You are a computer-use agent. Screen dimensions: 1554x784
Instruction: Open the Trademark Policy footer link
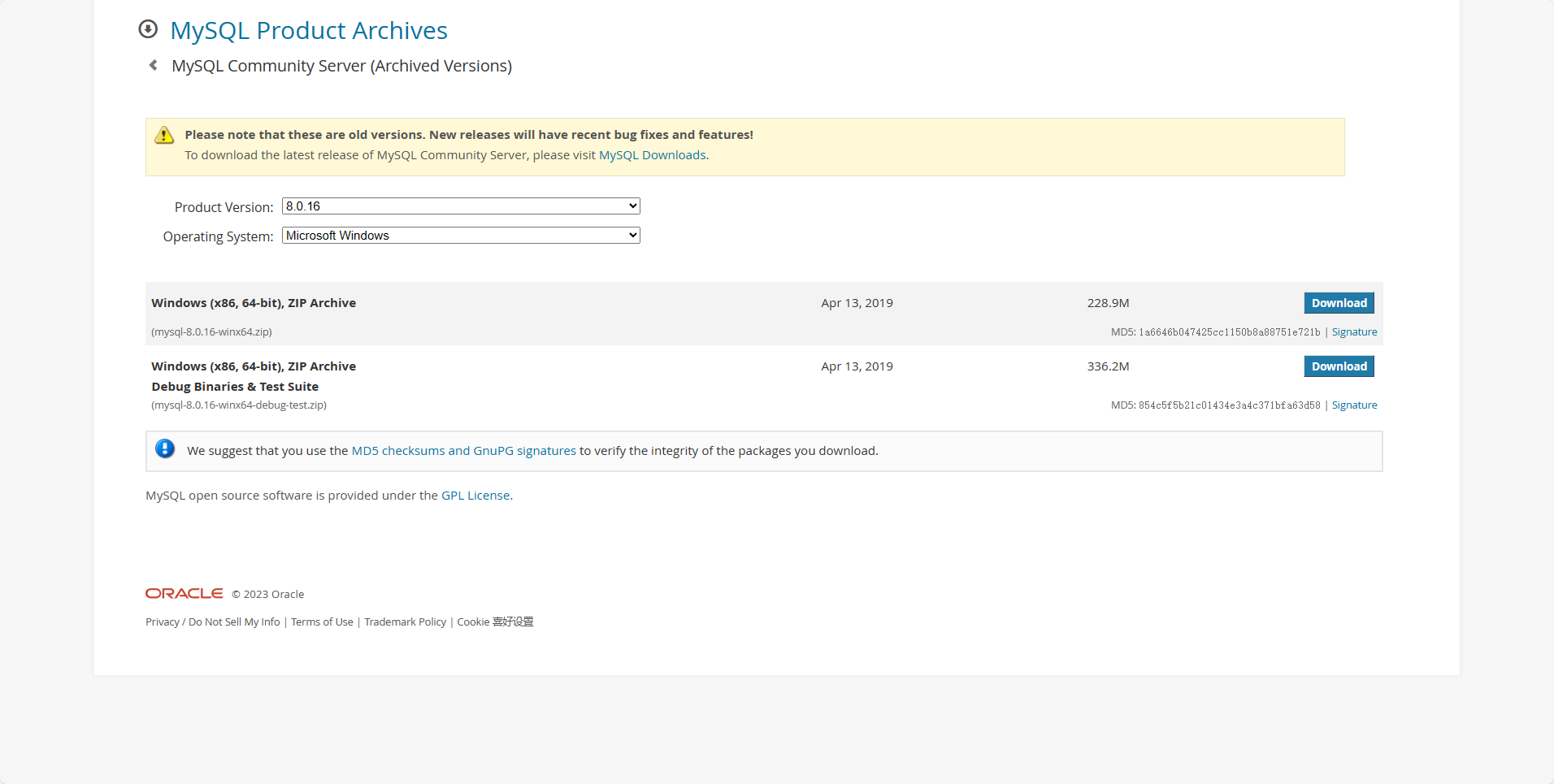click(x=405, y=622)
